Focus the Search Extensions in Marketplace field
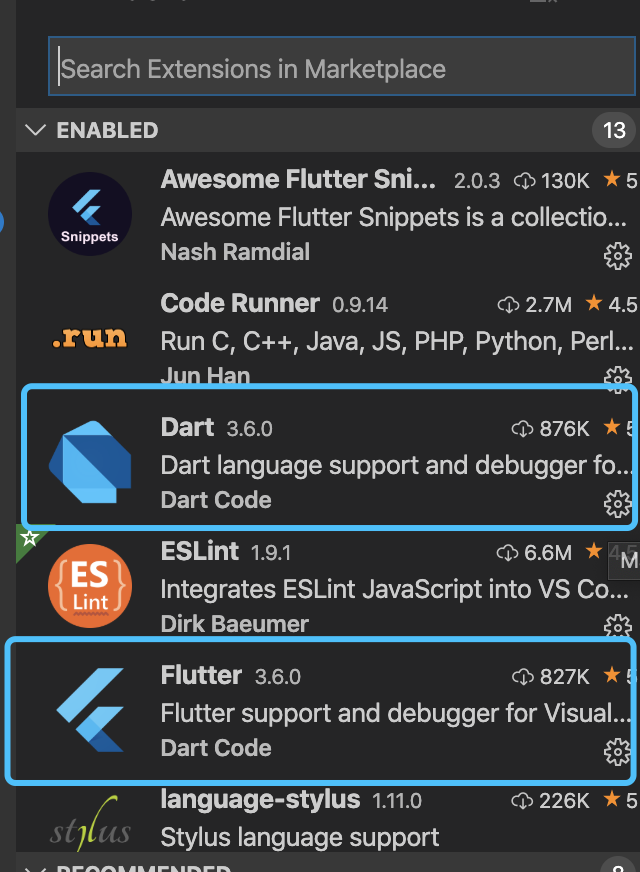The width and height of the screenshot is (640, 872). point(342,66)
